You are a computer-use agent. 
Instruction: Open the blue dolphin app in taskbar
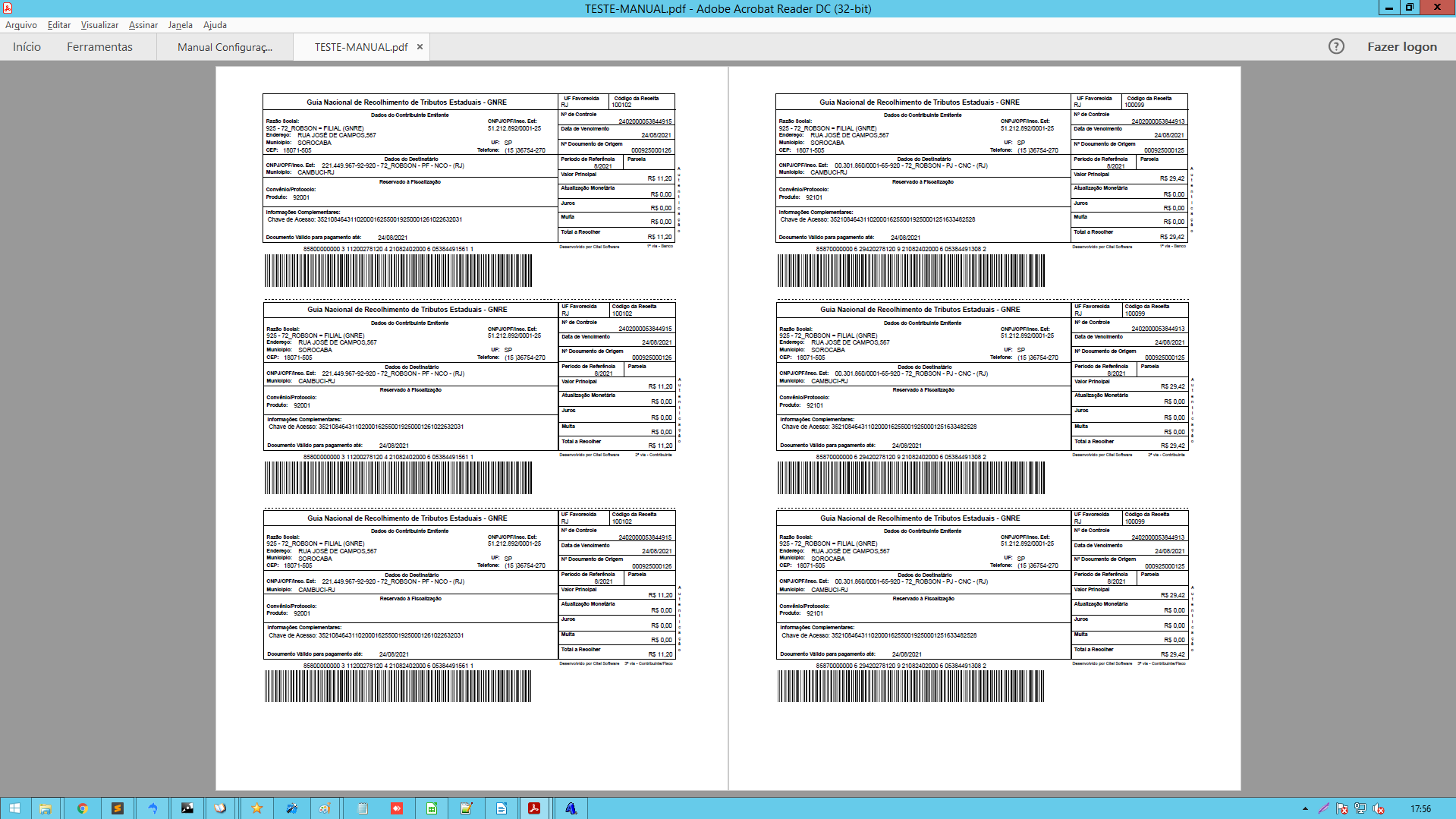pos(153,808)
